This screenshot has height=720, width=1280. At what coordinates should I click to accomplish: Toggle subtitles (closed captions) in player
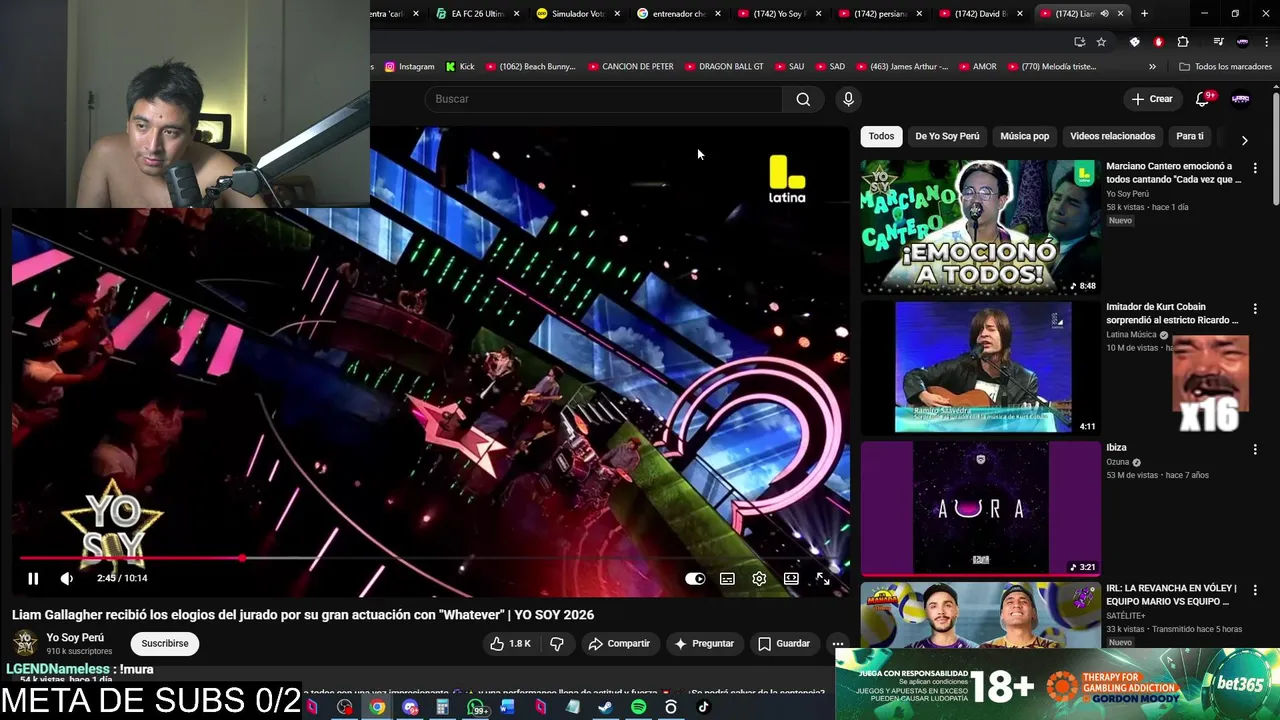click(727, 578)
